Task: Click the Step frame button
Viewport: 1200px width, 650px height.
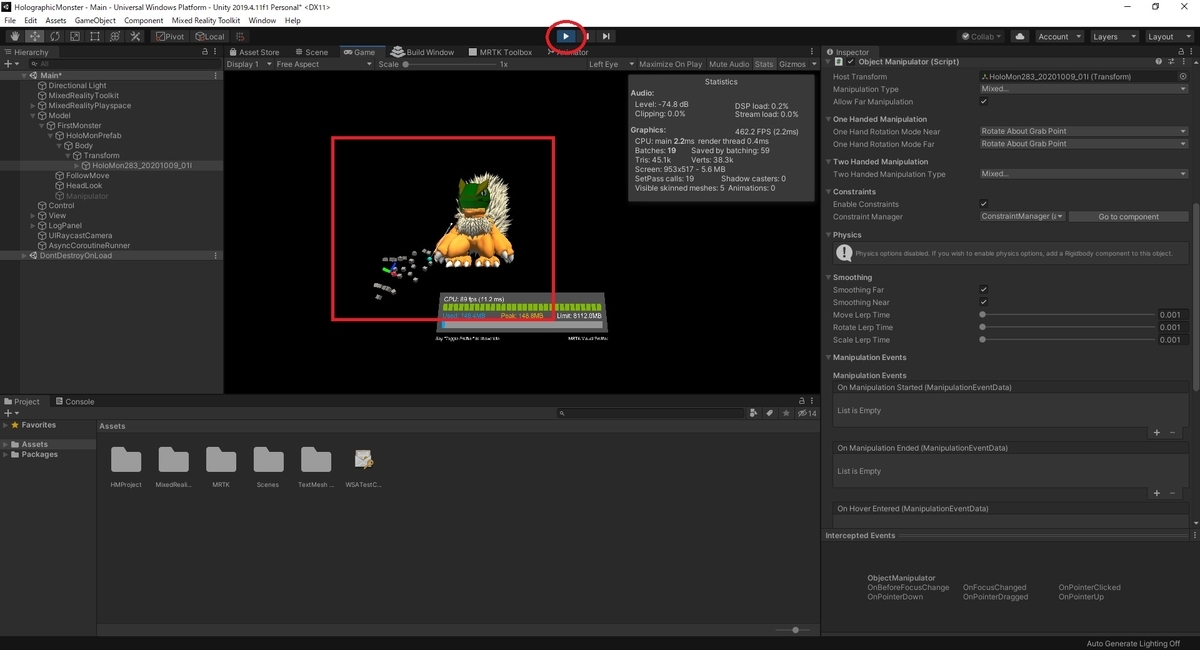Action: (x=606, y=36)
